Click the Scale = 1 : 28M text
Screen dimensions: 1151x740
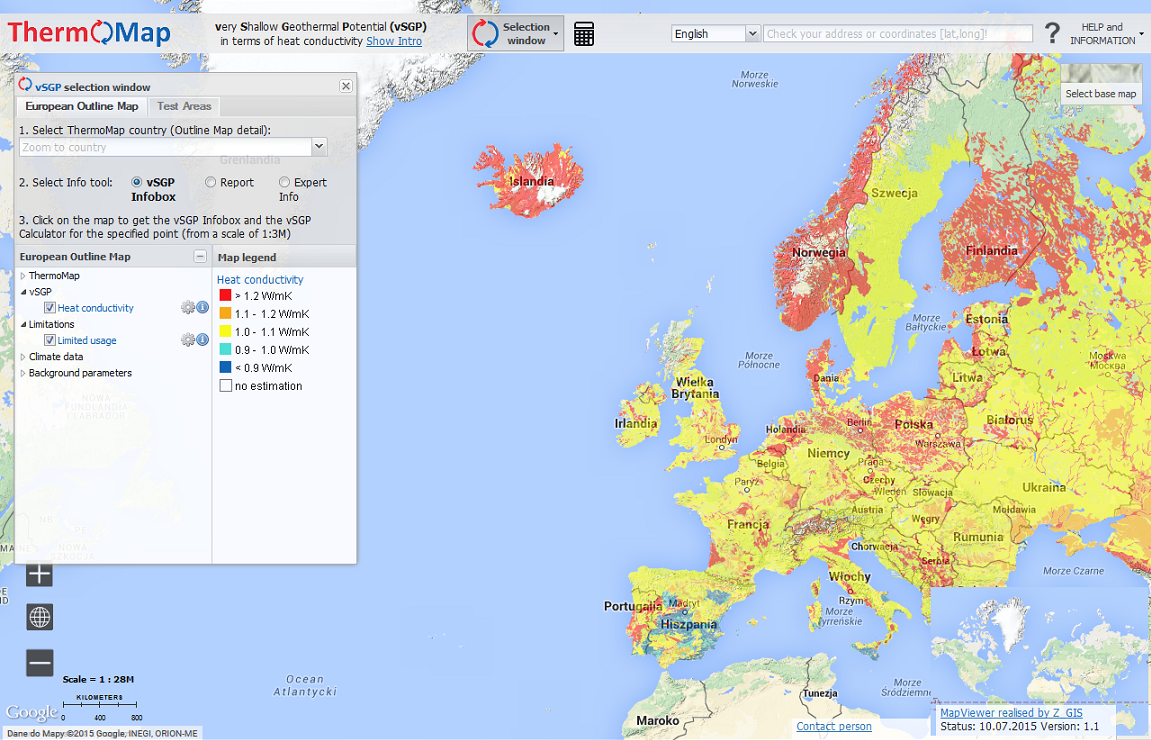(x=98, y=679)
